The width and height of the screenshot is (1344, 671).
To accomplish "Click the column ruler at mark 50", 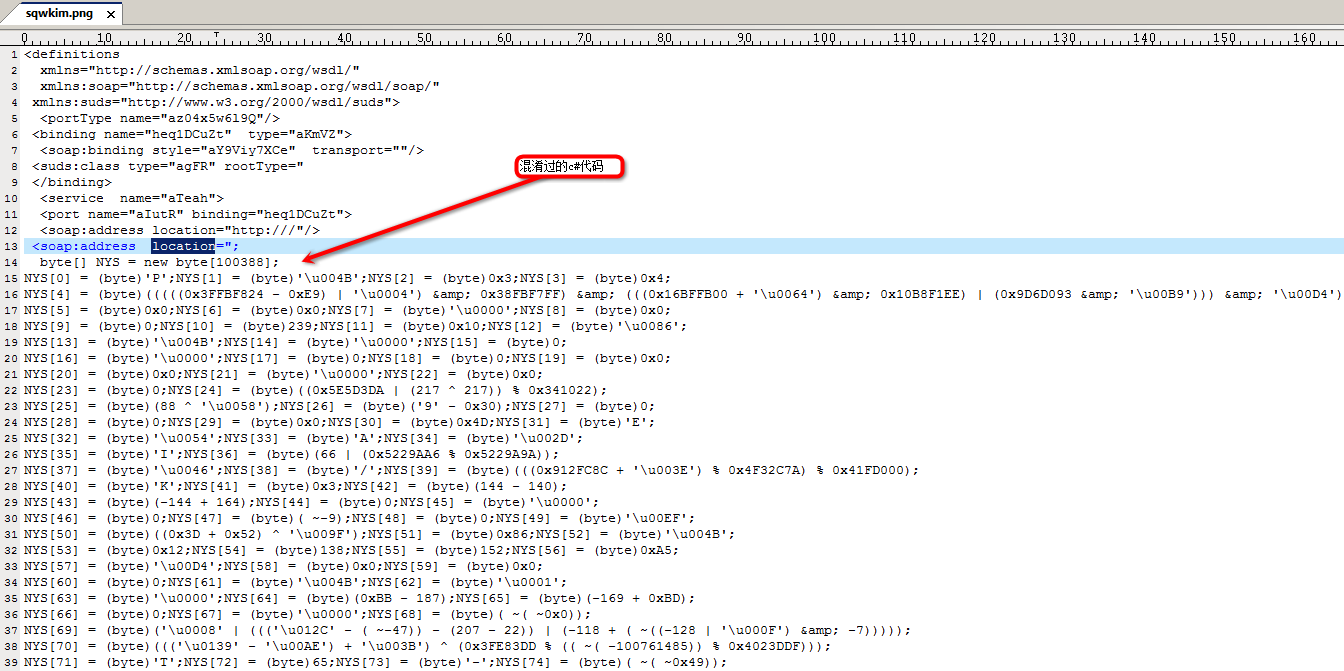I will click(x=424, y=38).
